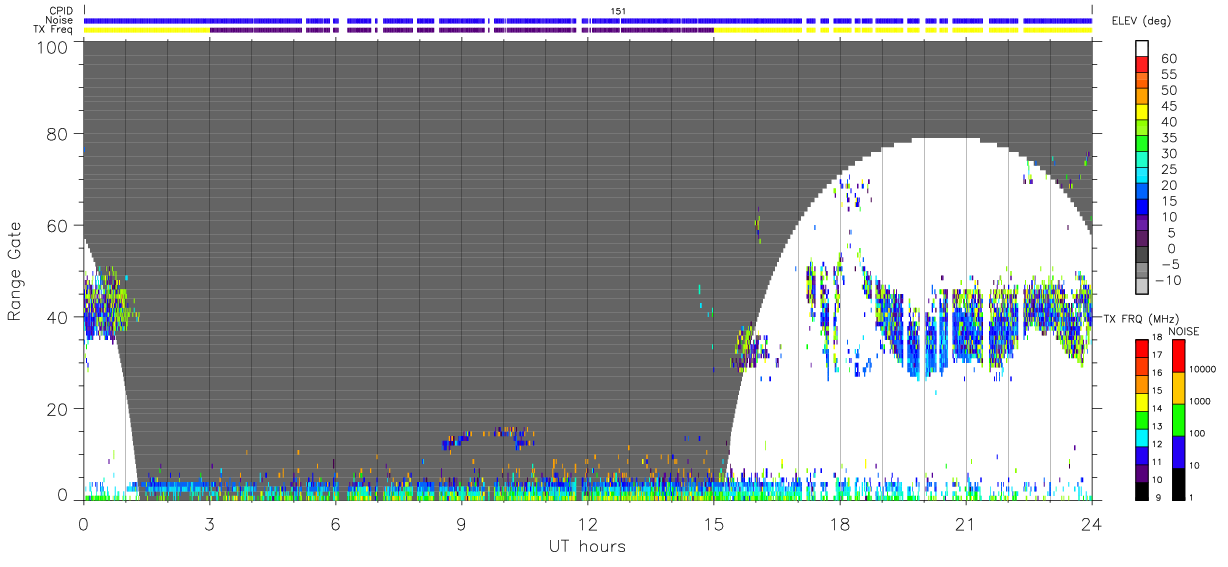
Task: Click the red top segment of ELEV colorbar
Action: coord(1144,67)
